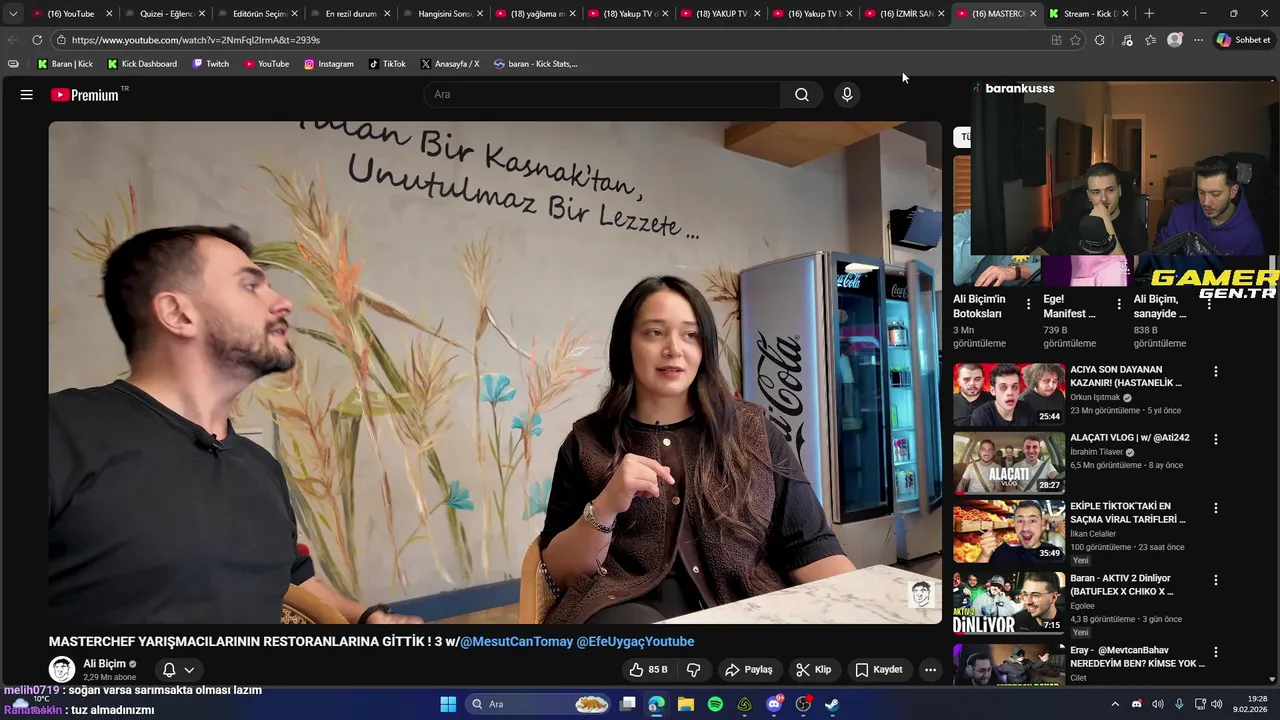
Task: Open options menu for Eray video
Action: [x=1216, y=652]
